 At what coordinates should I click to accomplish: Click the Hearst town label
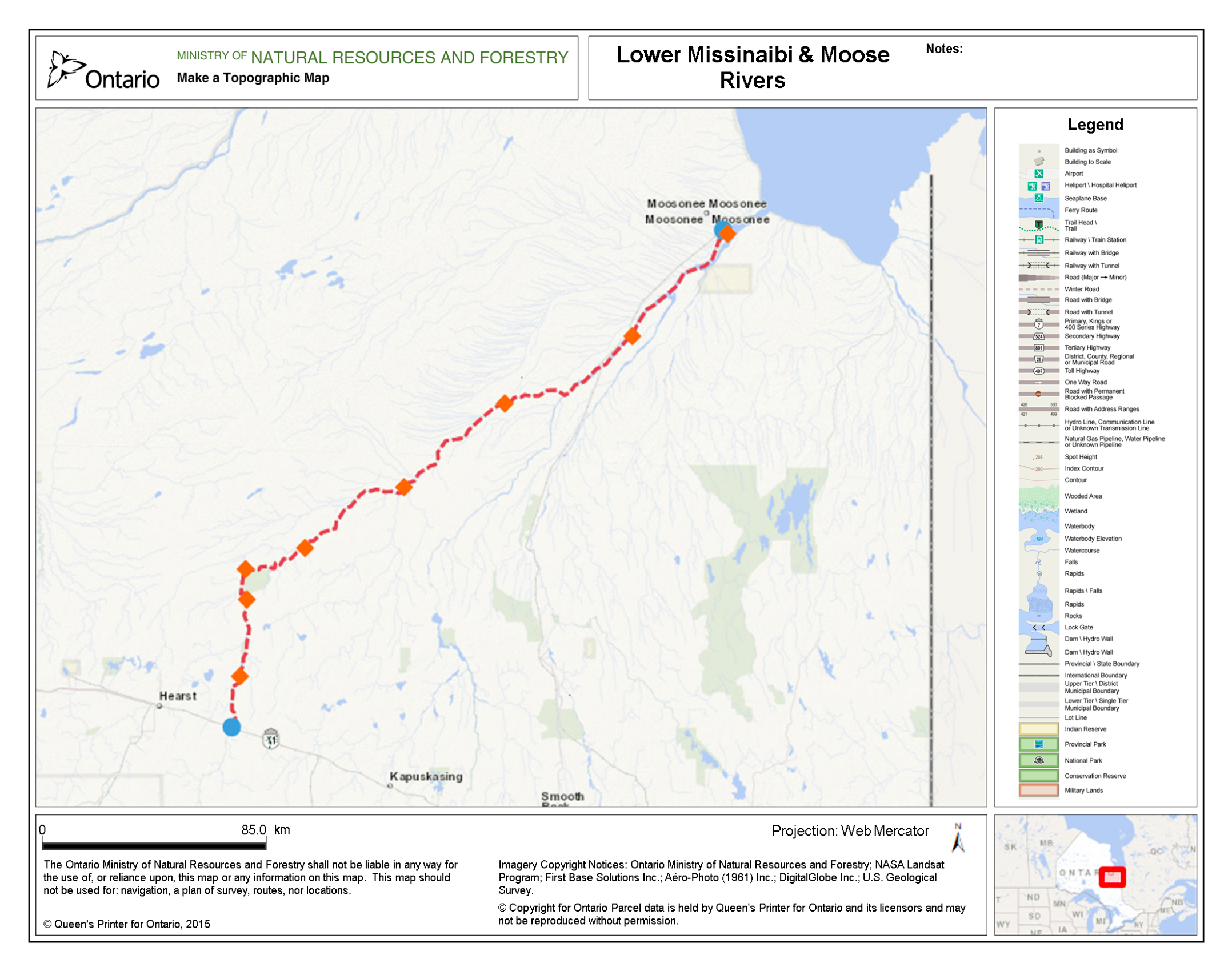(178, 696)
